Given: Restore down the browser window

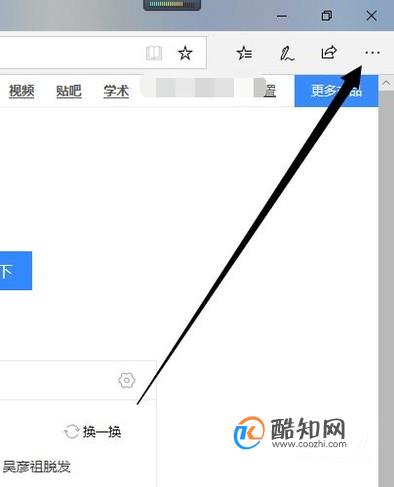Looking at the screenshot, I should coord(327,16).
